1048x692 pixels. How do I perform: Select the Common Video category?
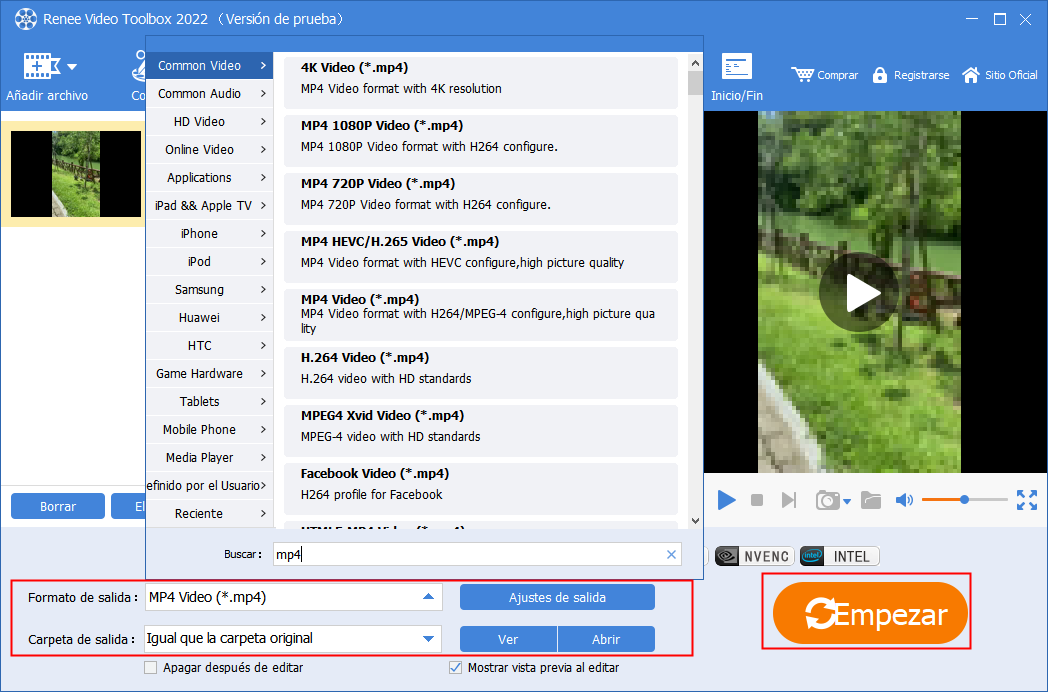209,66
